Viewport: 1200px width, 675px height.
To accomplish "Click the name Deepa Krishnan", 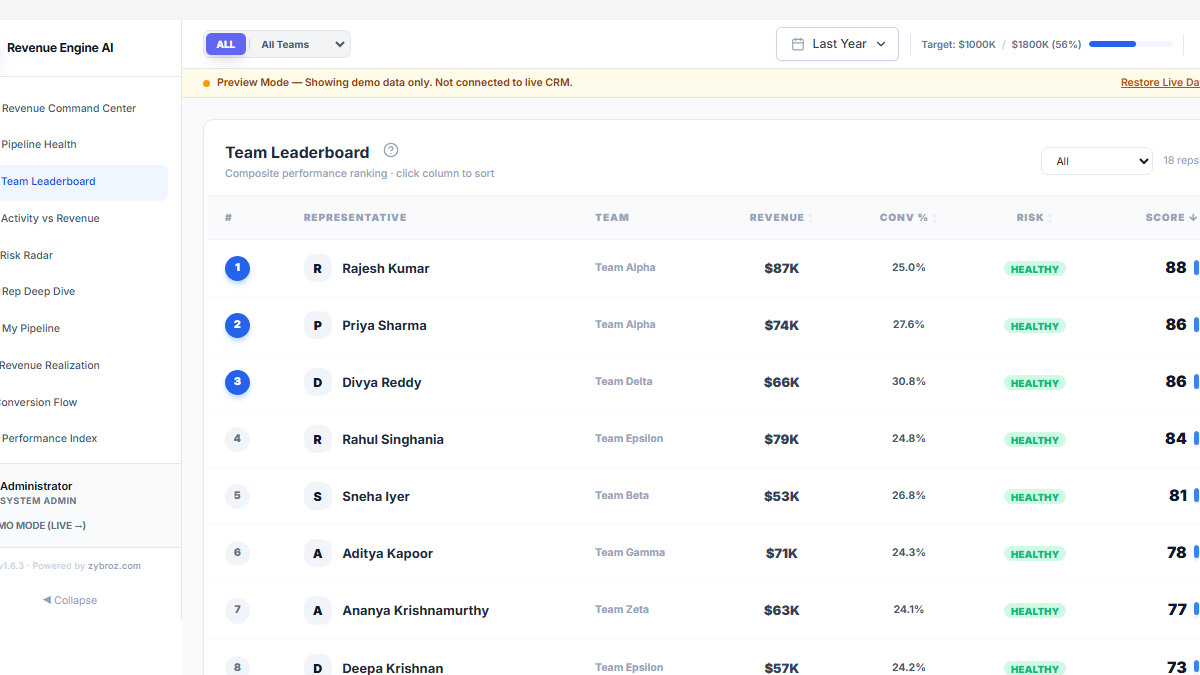I will click(393, 667).
